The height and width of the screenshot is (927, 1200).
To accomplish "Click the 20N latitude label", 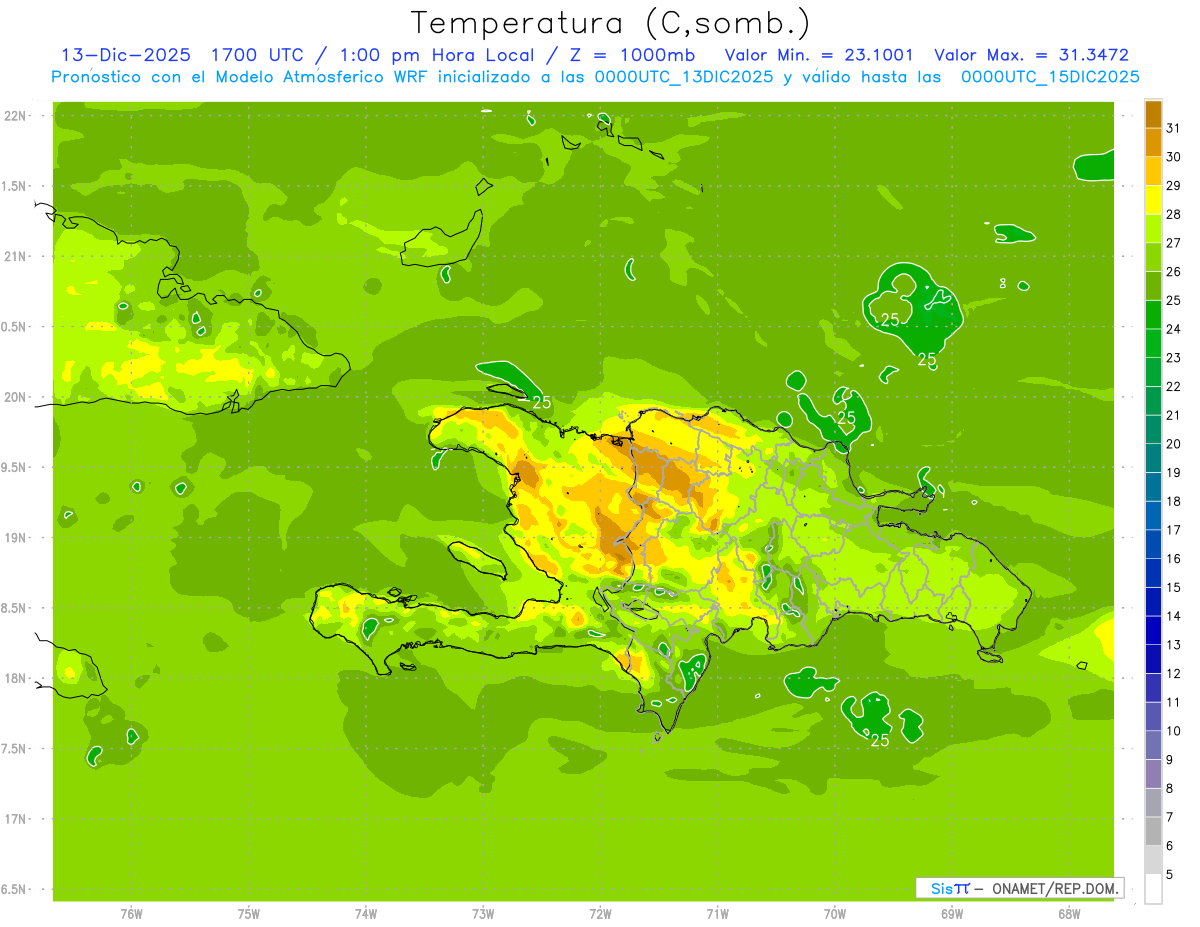I will tap(17, 397).
